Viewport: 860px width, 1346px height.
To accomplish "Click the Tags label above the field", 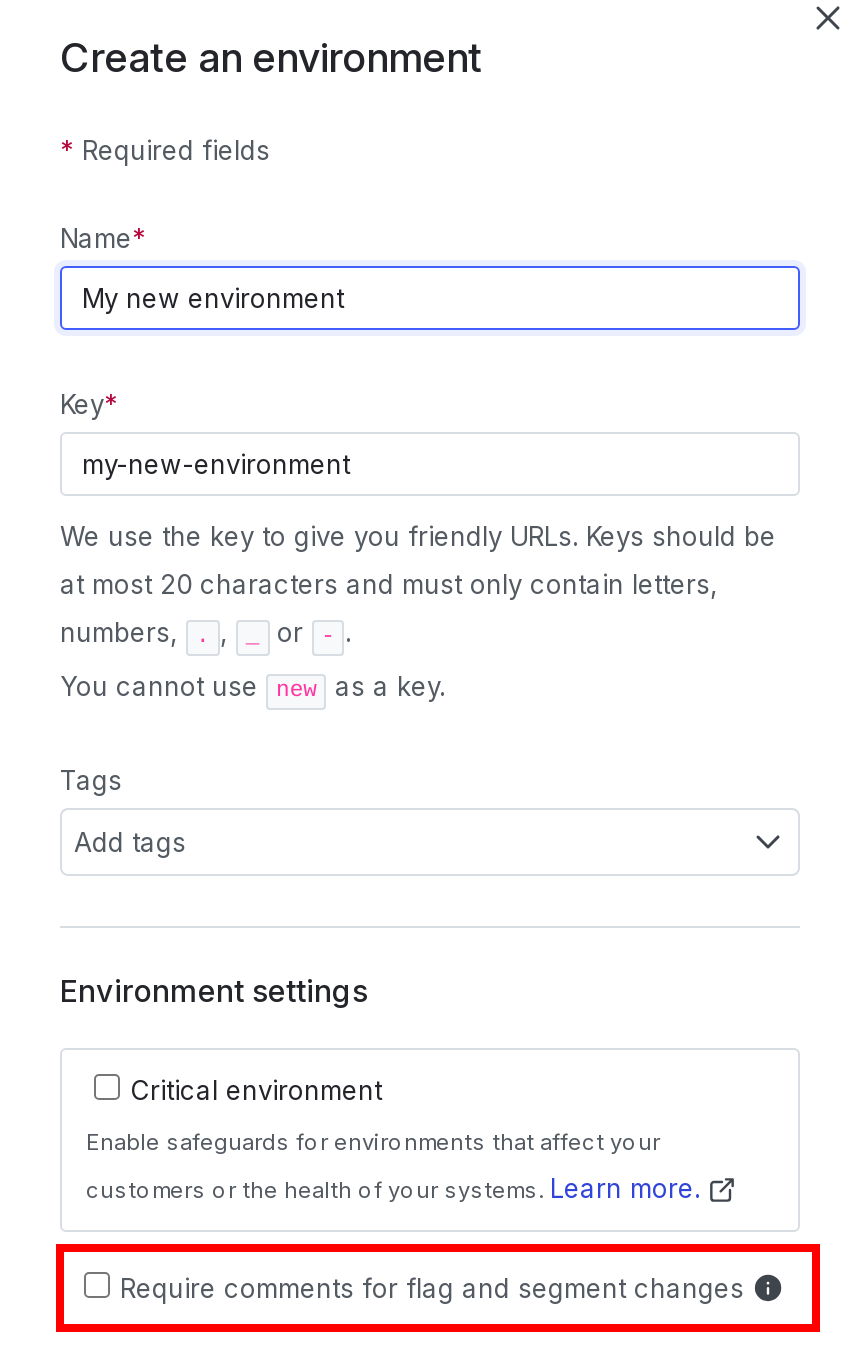I will [90, 780].
